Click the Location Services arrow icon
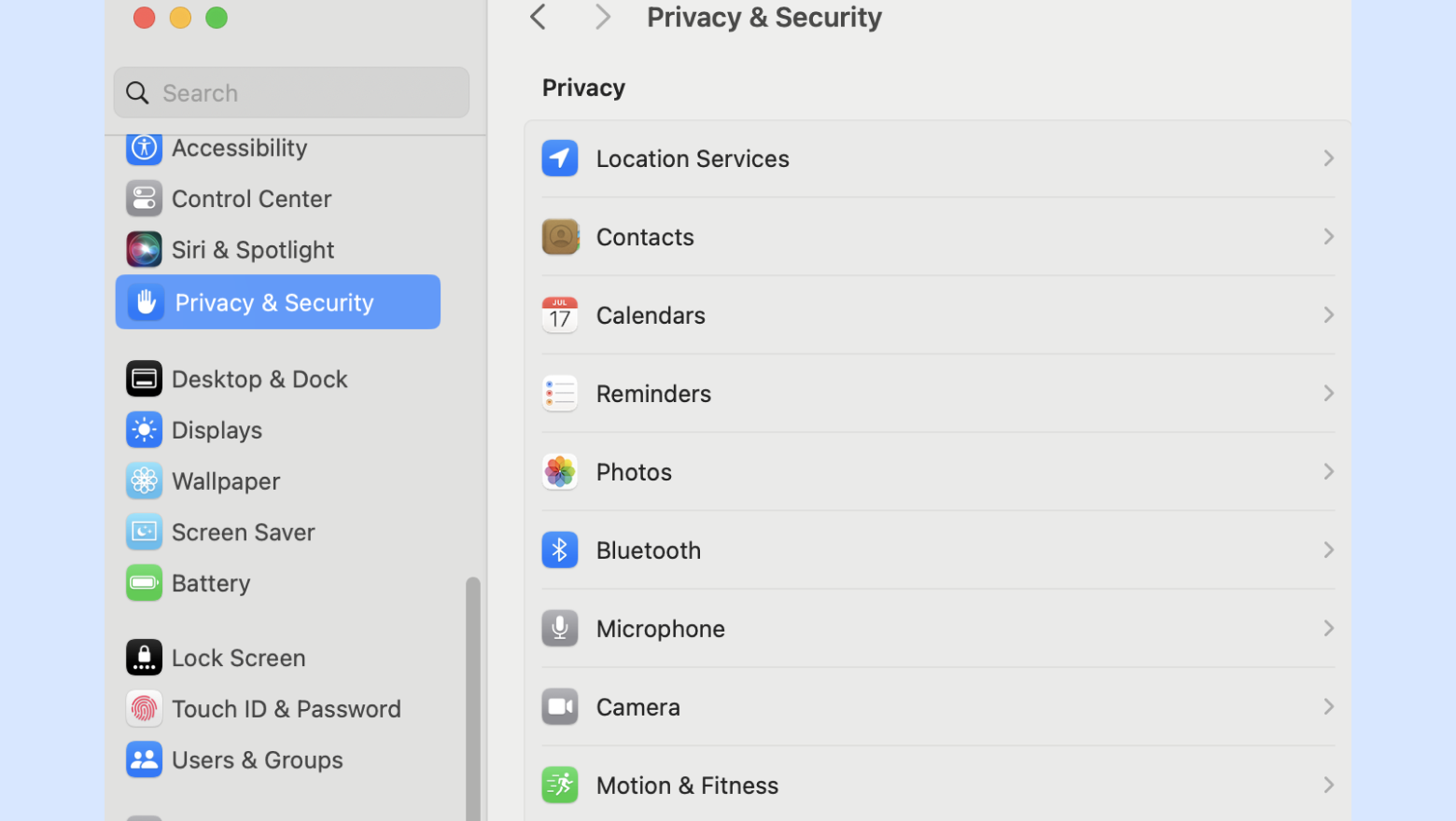Viewport: 1456px width, 821px height. coord(560,159)
